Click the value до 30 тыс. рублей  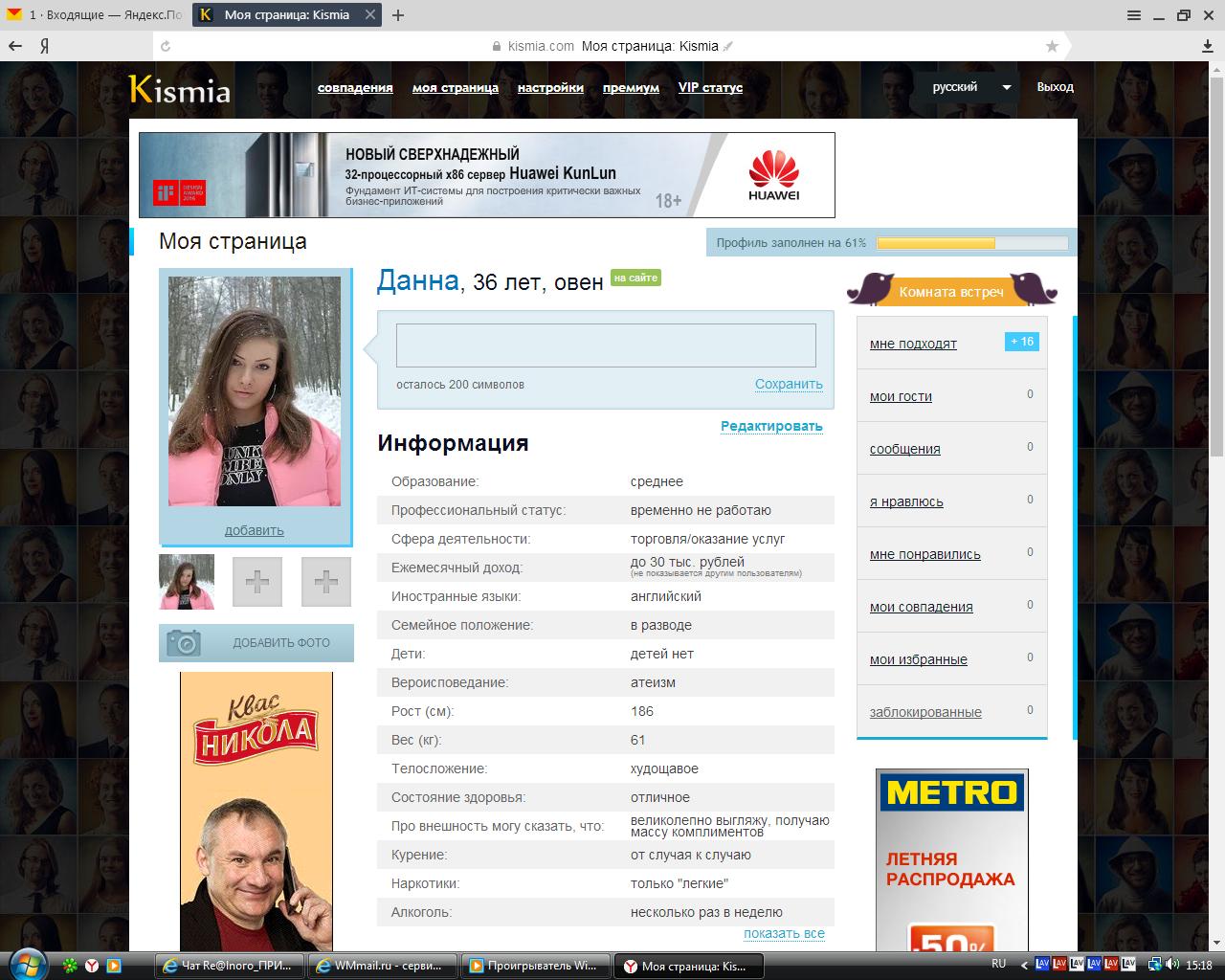[x=687, y=562]
